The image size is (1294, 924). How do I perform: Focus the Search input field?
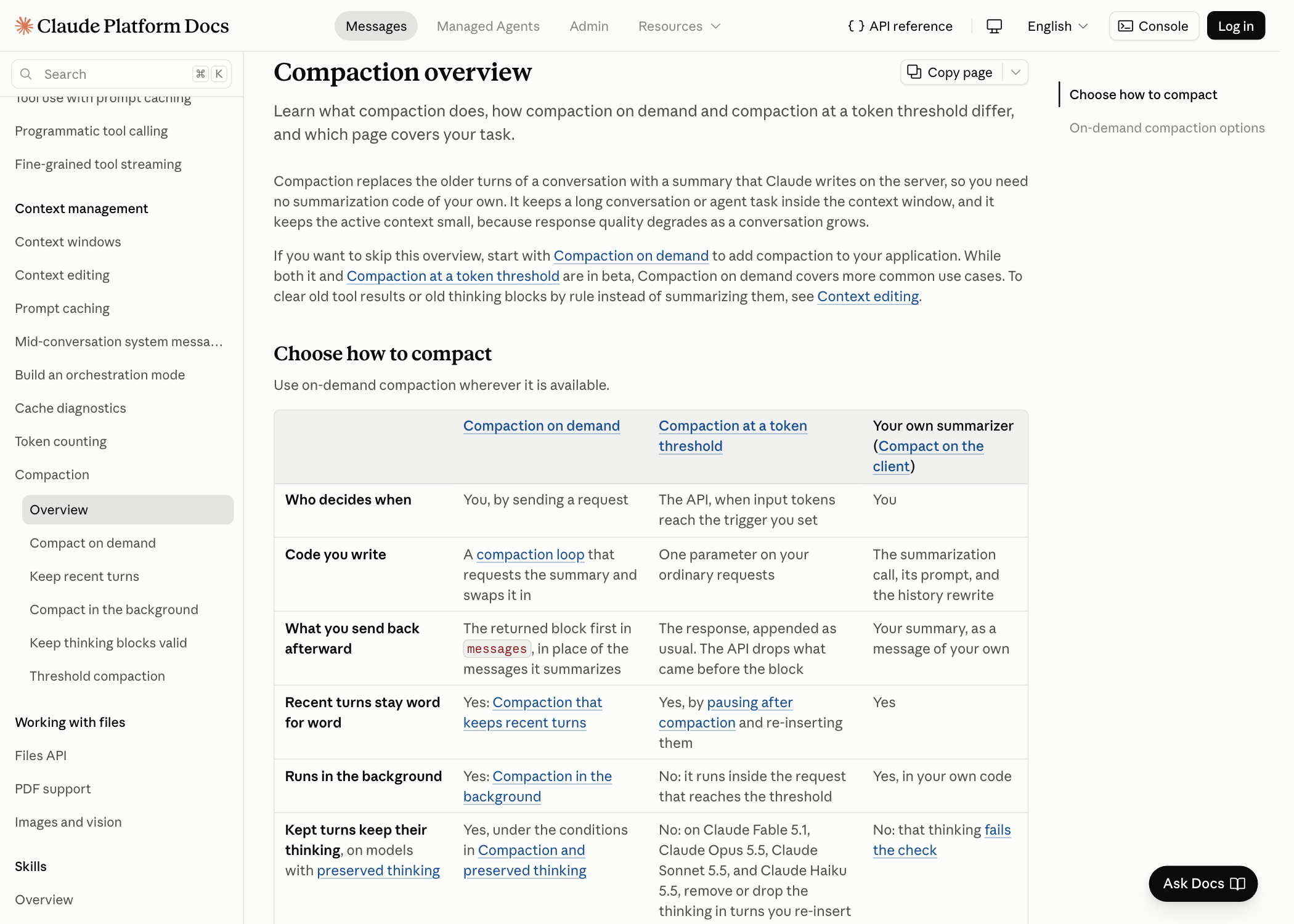[121, 74]
